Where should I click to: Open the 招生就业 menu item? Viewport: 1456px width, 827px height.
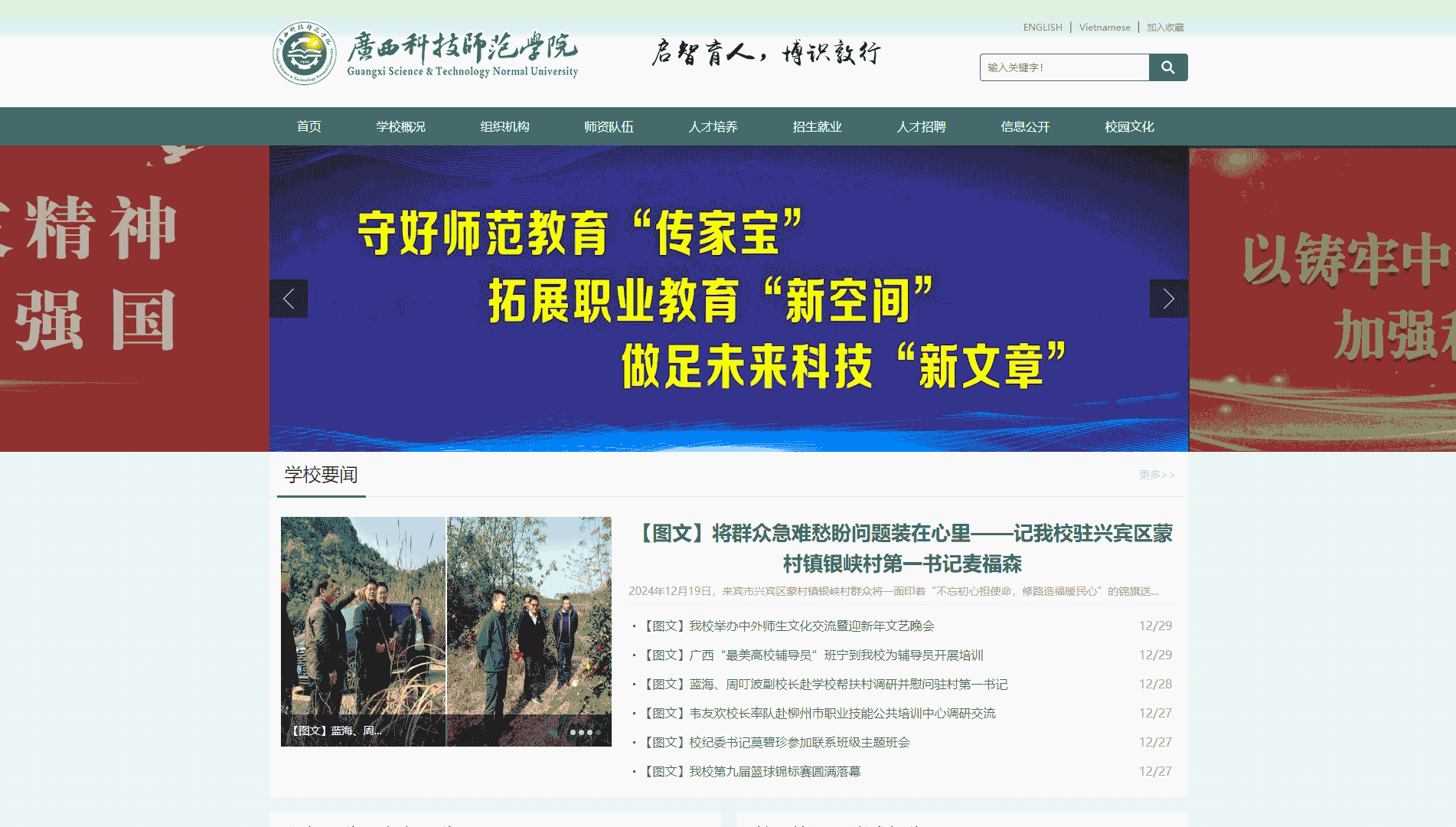(x=818, y=126)
